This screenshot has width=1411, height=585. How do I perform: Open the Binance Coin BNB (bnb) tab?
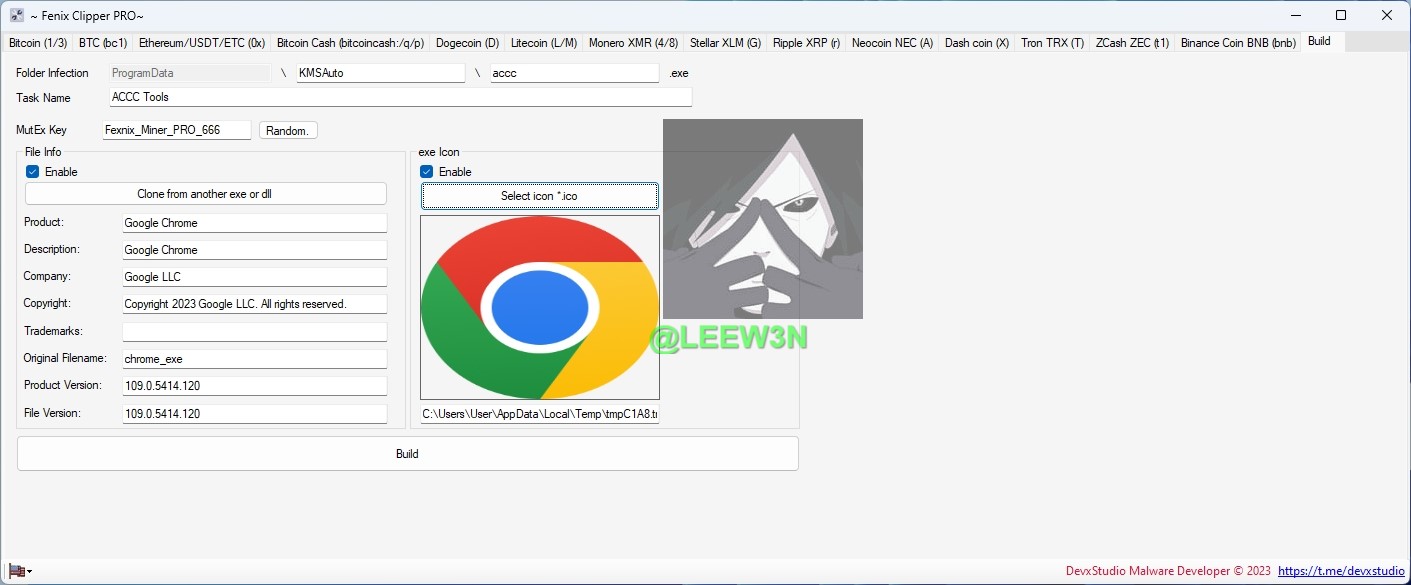coord(1237,43)
